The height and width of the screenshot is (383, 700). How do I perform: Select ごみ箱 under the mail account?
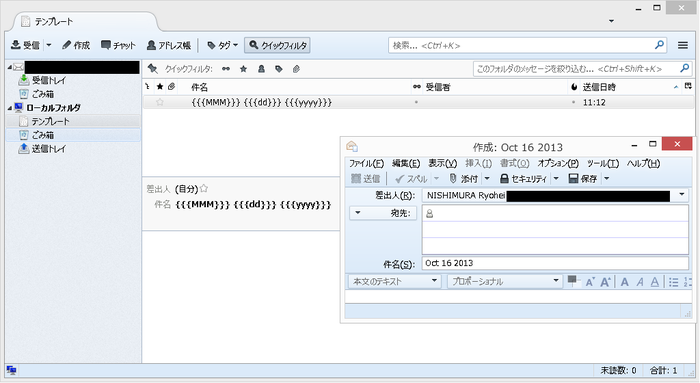tap(42, 94)
